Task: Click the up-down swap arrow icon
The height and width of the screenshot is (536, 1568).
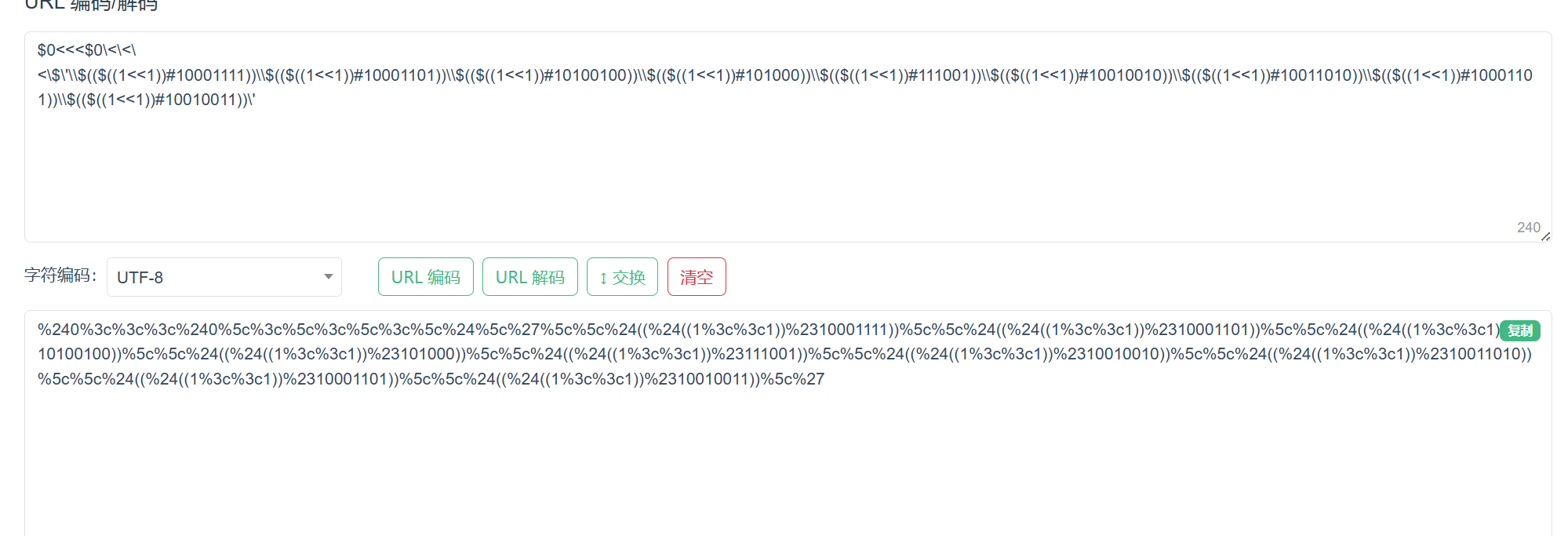Action: pos(603,278)
